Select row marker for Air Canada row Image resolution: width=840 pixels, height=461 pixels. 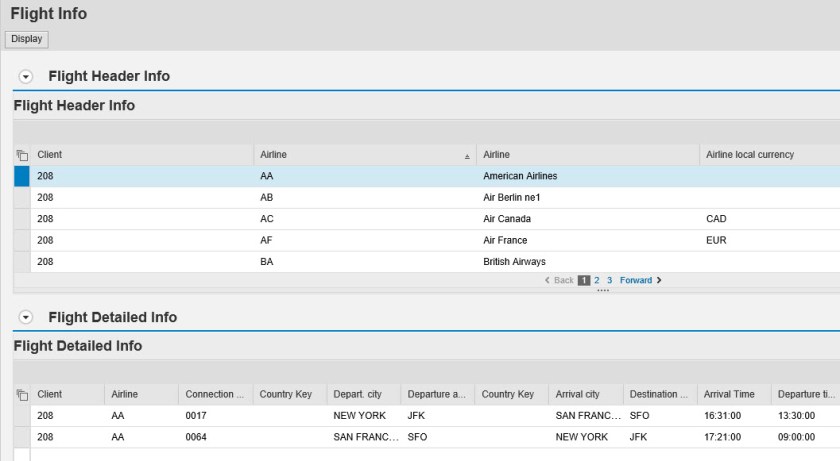pyautogui.click(x=22, y=219)
